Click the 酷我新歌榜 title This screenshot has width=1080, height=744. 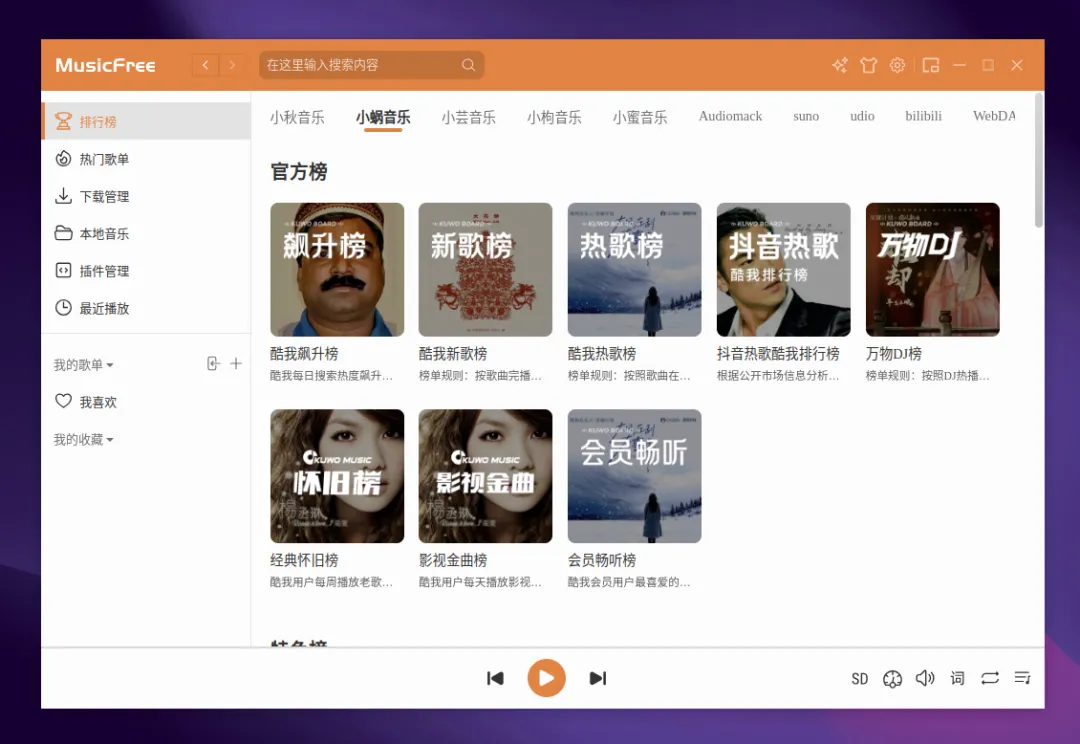click(453, 353)
